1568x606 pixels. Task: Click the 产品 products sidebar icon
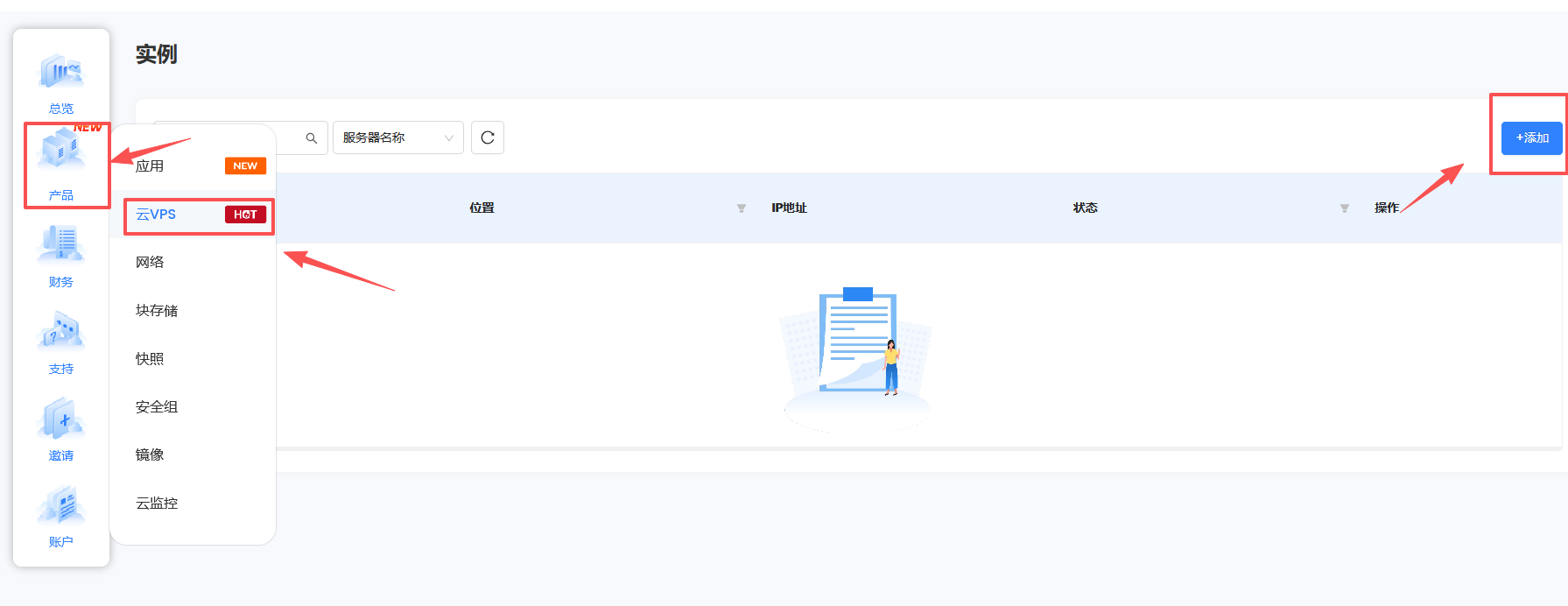[x=61, y=165]
